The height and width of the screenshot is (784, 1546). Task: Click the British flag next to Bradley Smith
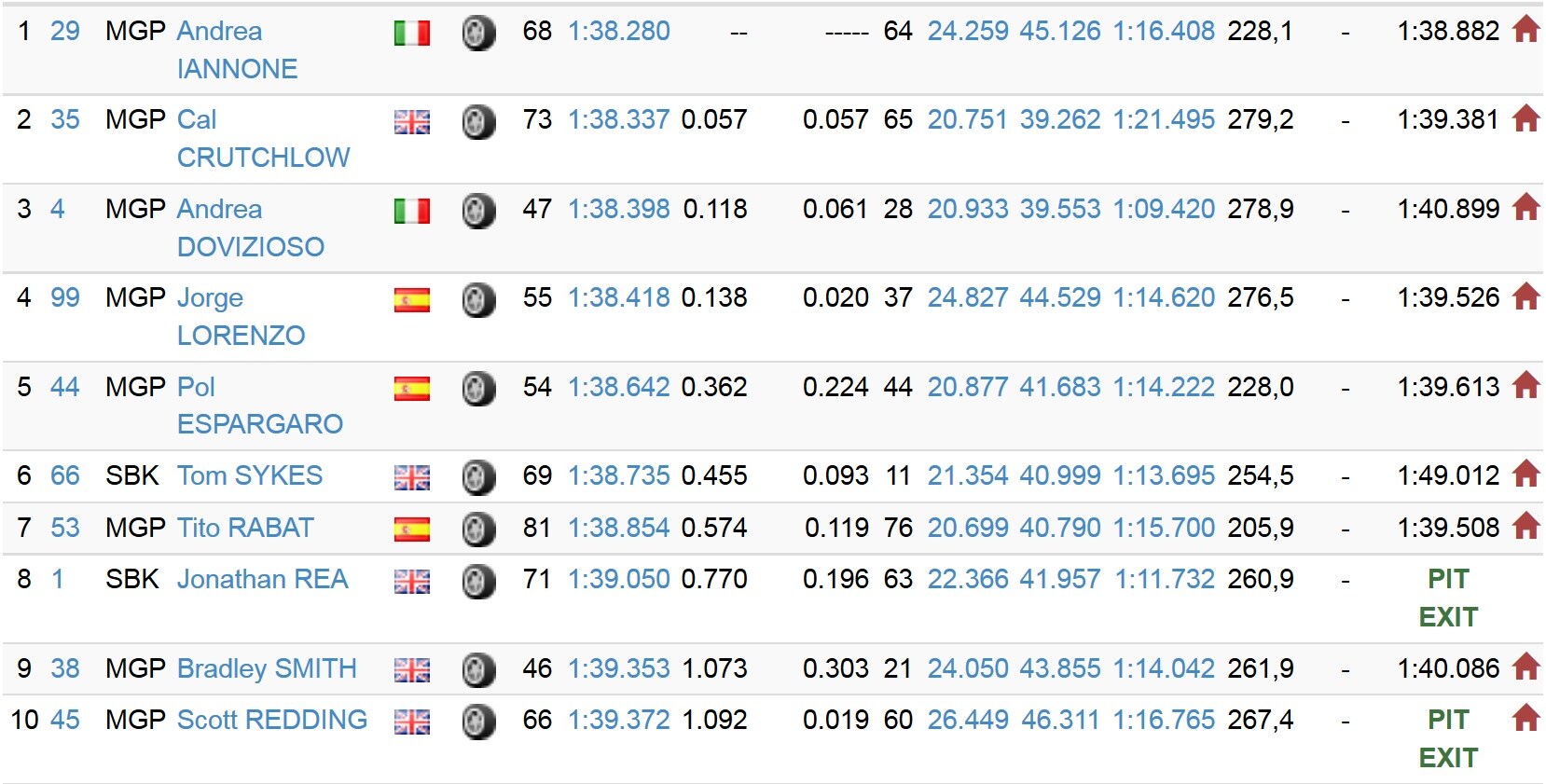411,670
